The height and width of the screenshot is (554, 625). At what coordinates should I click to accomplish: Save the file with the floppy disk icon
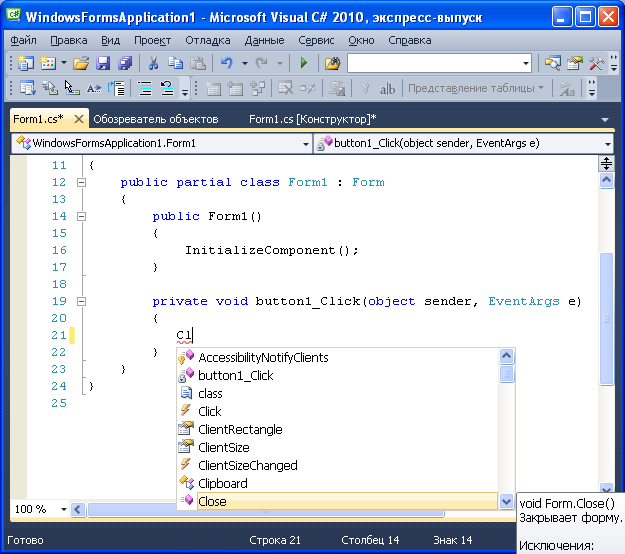(103, 63)
